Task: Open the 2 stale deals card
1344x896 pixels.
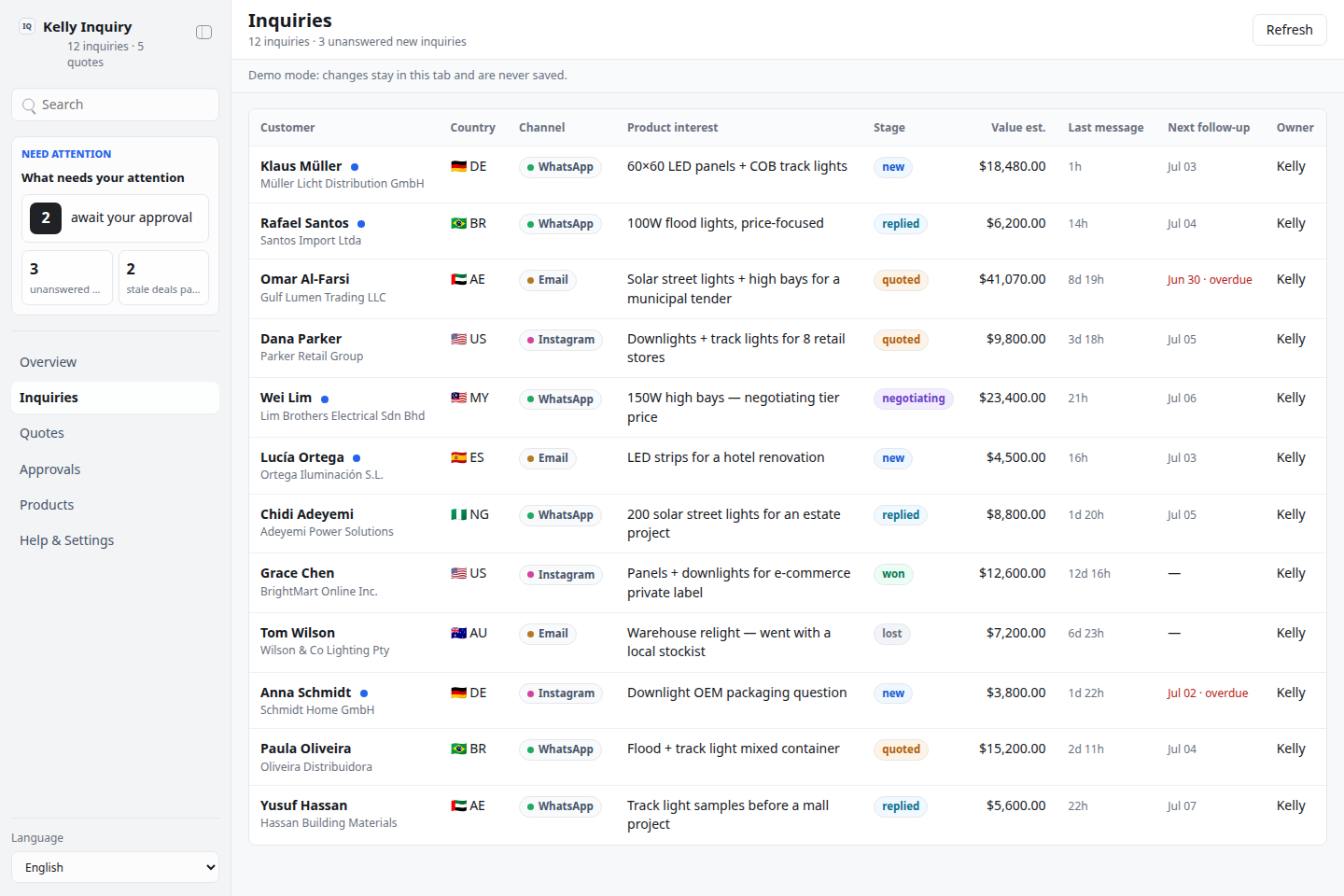Action: pyautogui.click(x=163, y=277)
